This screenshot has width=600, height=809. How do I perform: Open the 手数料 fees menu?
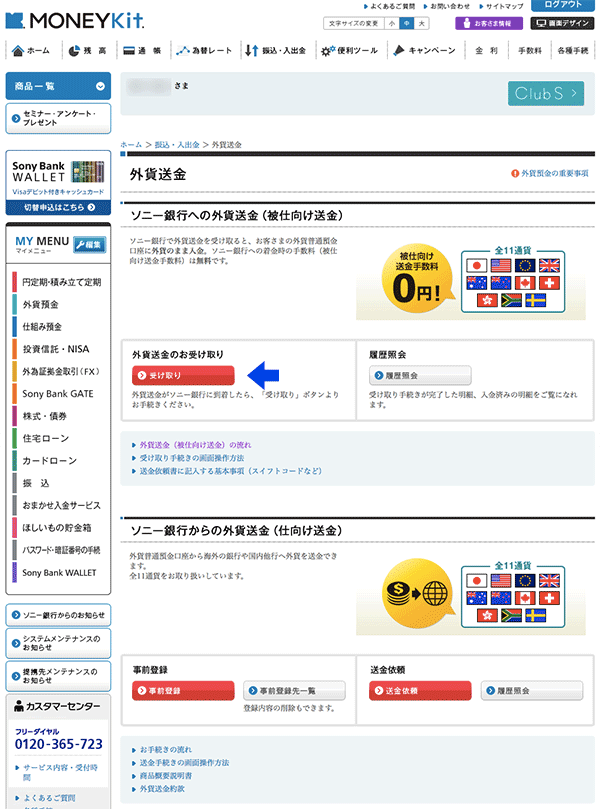click(529, 51)
